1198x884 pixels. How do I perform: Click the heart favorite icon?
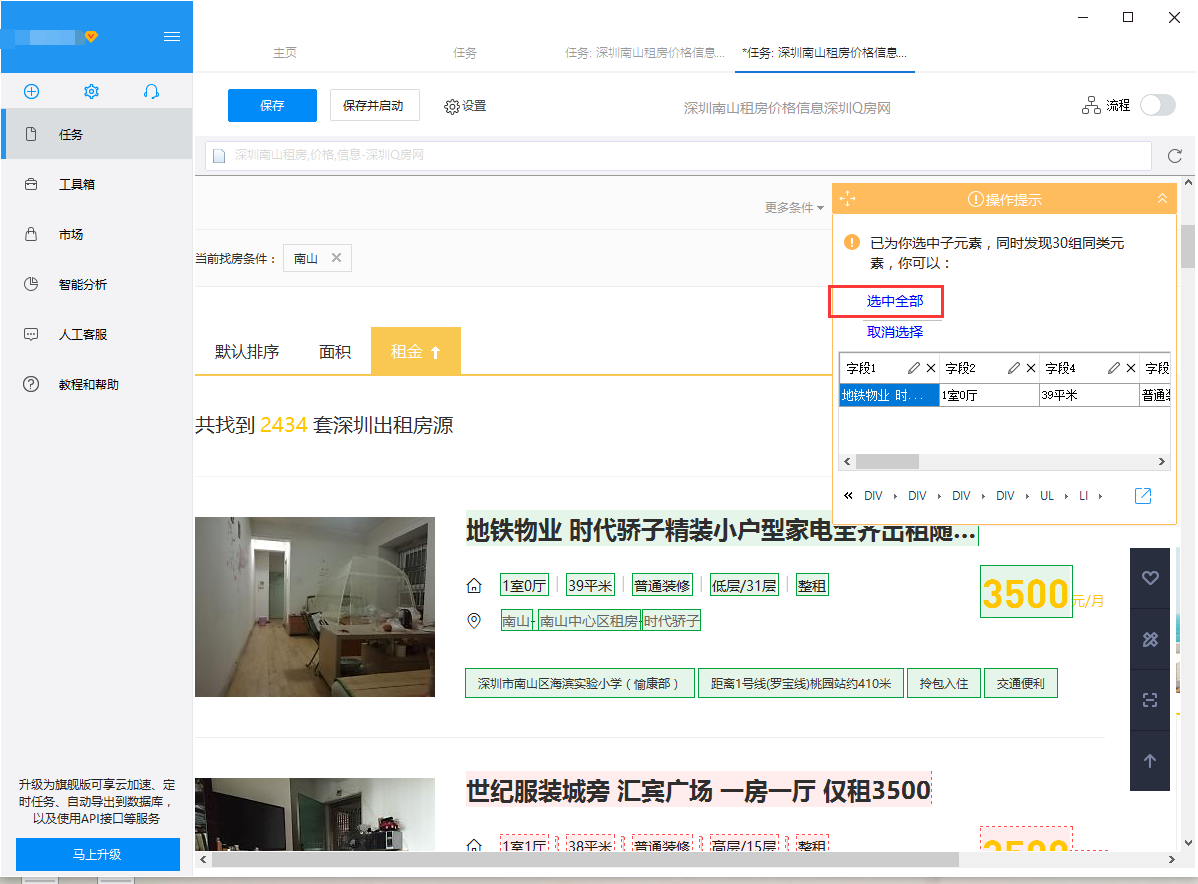[x=1150, y=578]
